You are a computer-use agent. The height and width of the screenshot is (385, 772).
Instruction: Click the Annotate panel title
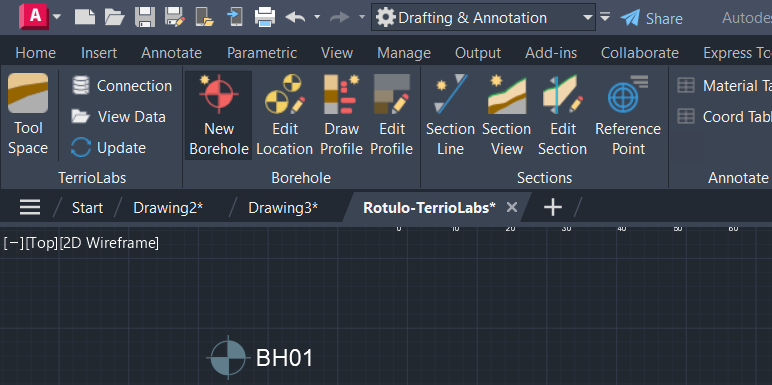[x=738, y=178]
